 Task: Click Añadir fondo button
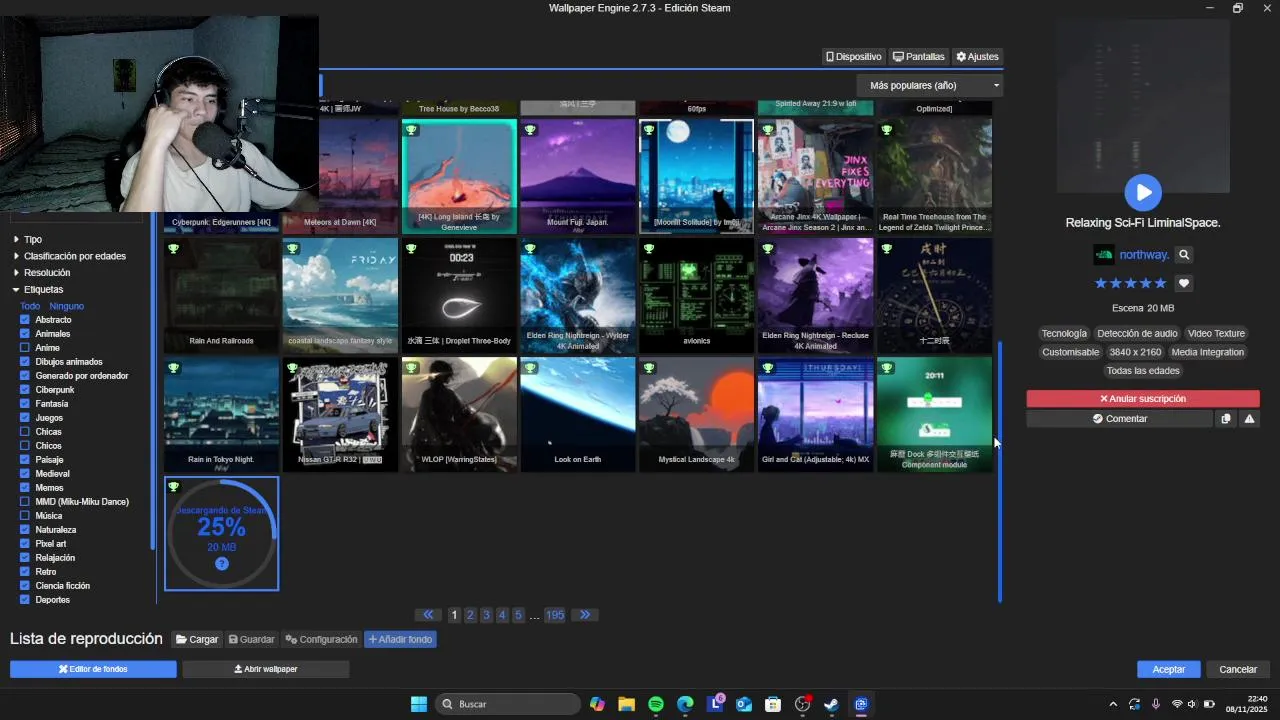400,639
